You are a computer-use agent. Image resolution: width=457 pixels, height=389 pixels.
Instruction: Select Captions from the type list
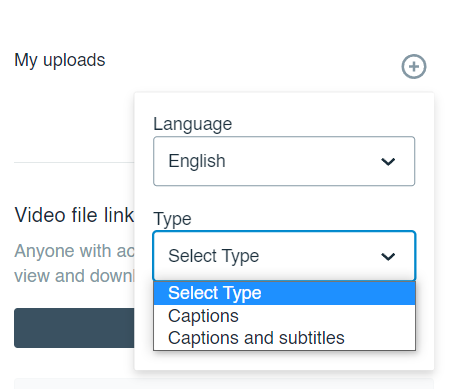pyautogui.click(x=284, y=316)
